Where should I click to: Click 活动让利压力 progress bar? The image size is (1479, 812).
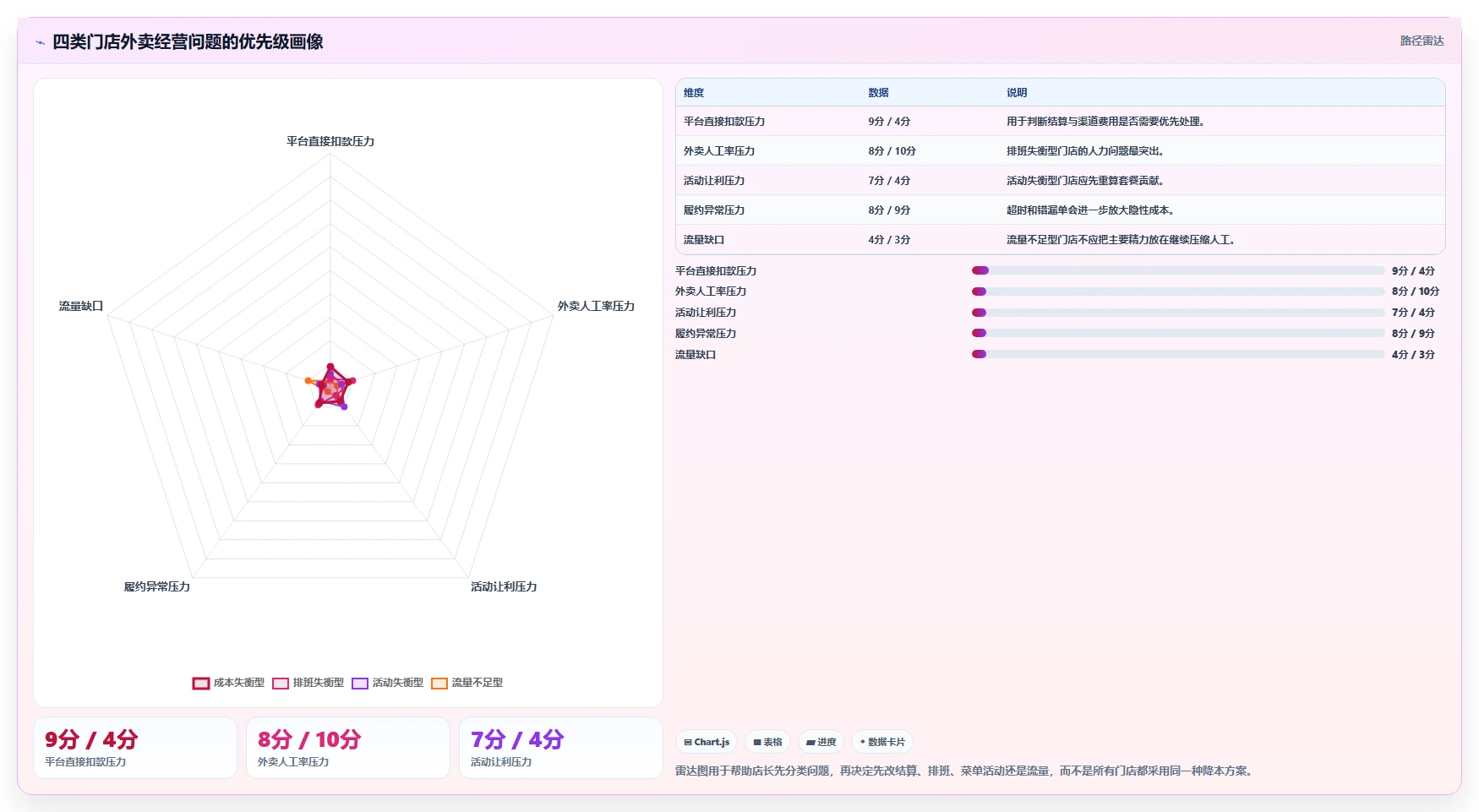click(x=1178, y=313)
